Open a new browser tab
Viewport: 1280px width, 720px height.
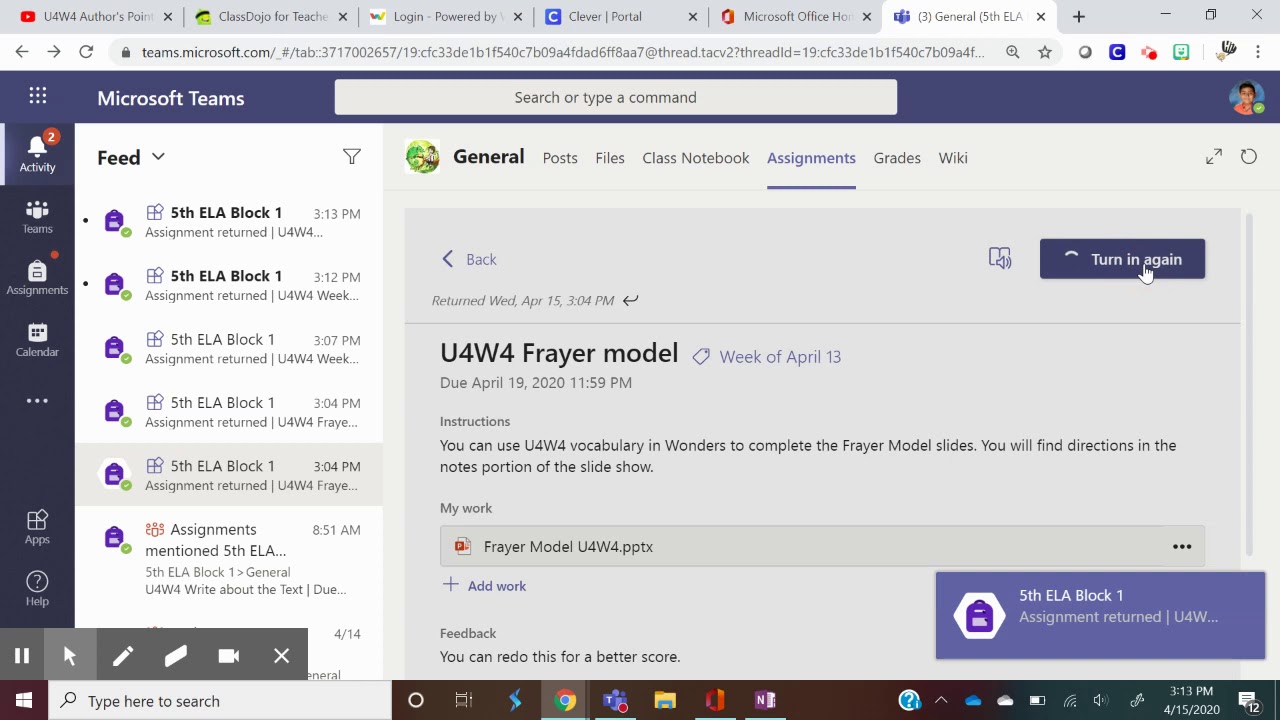pyautogui.click(x=1078, y=17)
